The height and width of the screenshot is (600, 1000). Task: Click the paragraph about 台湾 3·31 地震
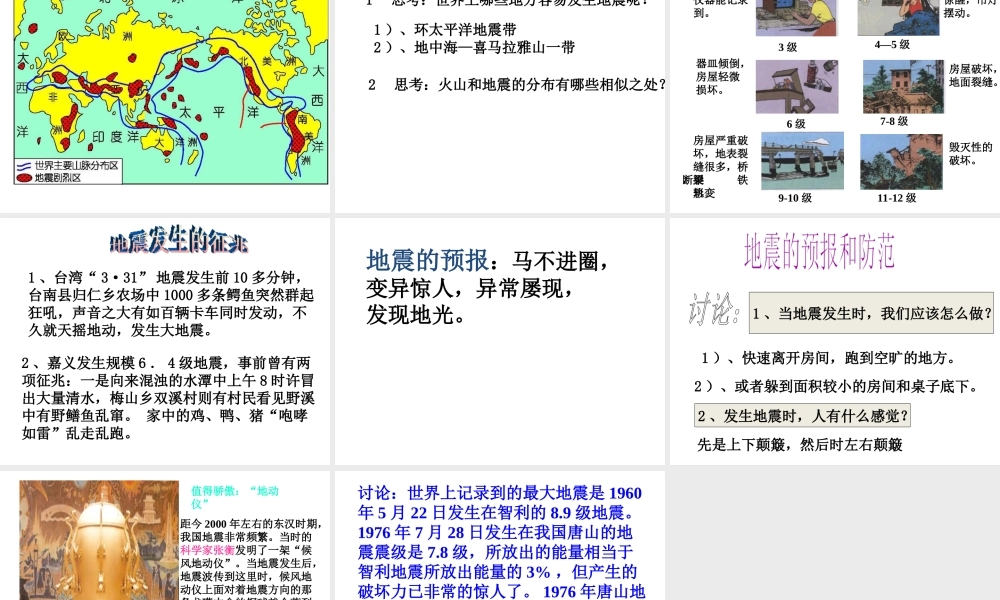point(170,304)
